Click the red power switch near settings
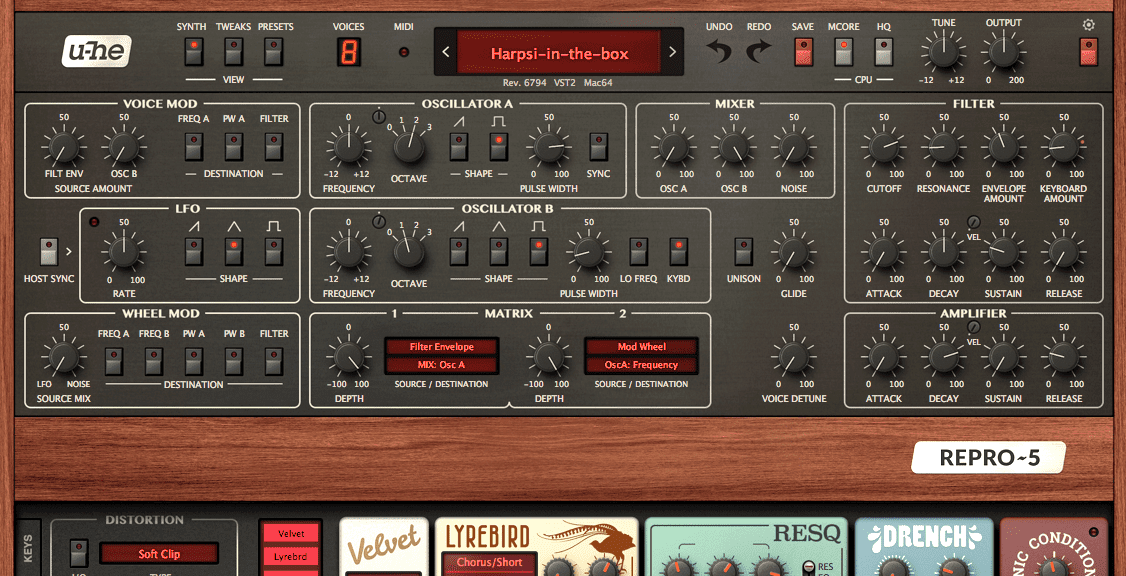 click(x=1089, y=52)
